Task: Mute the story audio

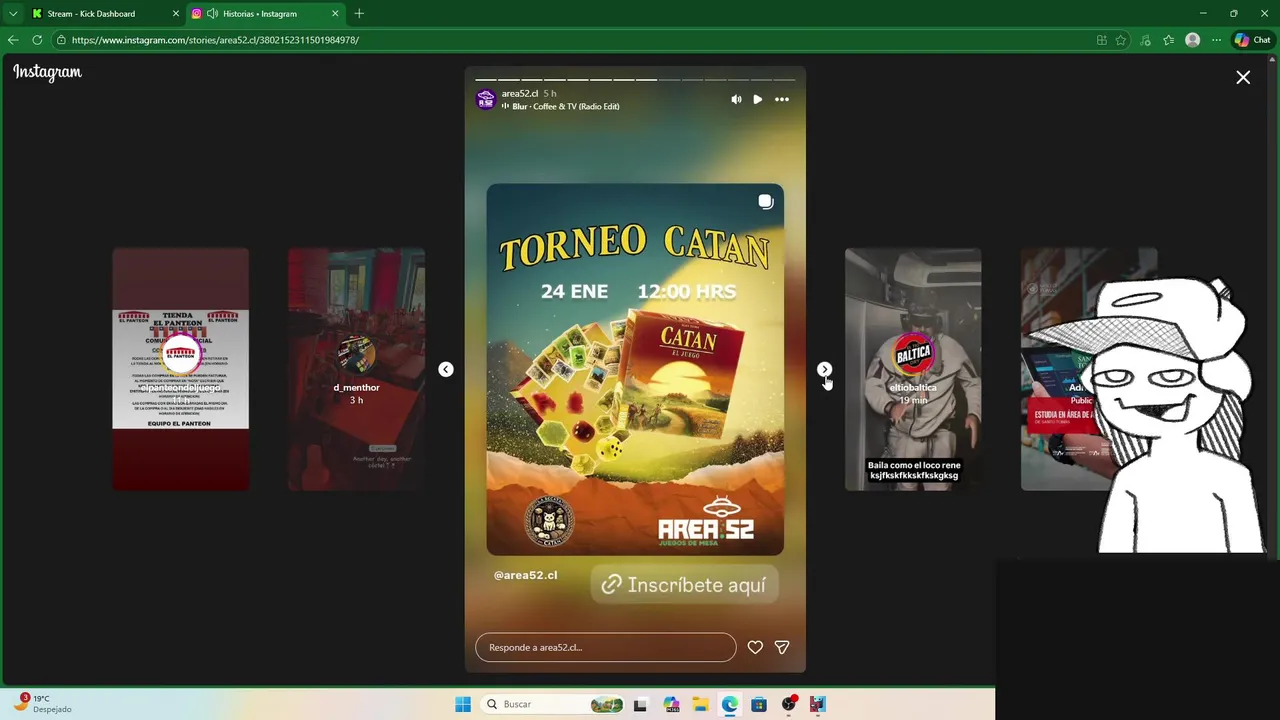Action: [736, 99]
